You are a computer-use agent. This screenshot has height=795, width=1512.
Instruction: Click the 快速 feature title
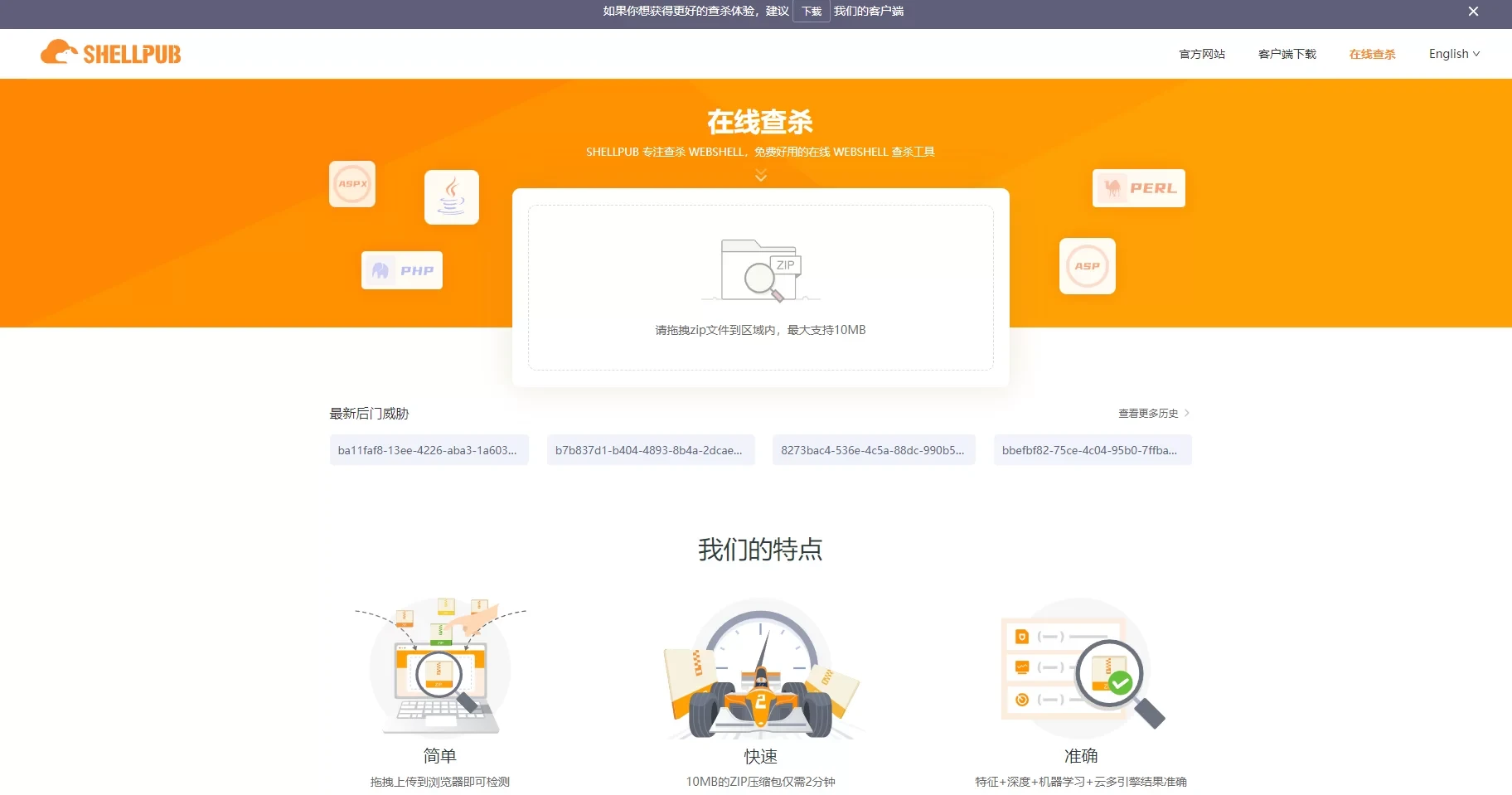pyautogui.click(x=761, y=757)
